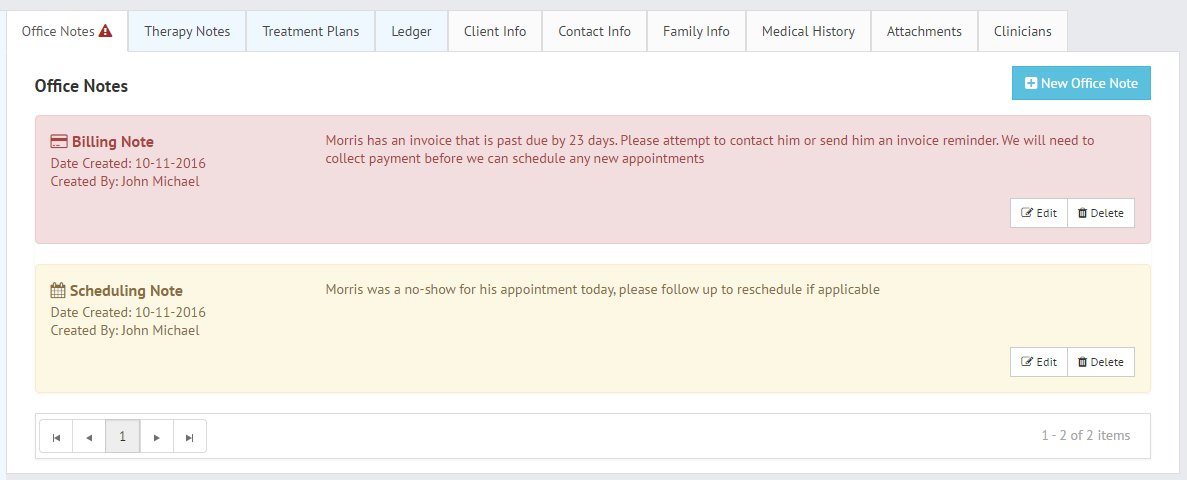1187x480 pixels.
Task: Click the Scheduling Note calendar icon
Action: 58,291
